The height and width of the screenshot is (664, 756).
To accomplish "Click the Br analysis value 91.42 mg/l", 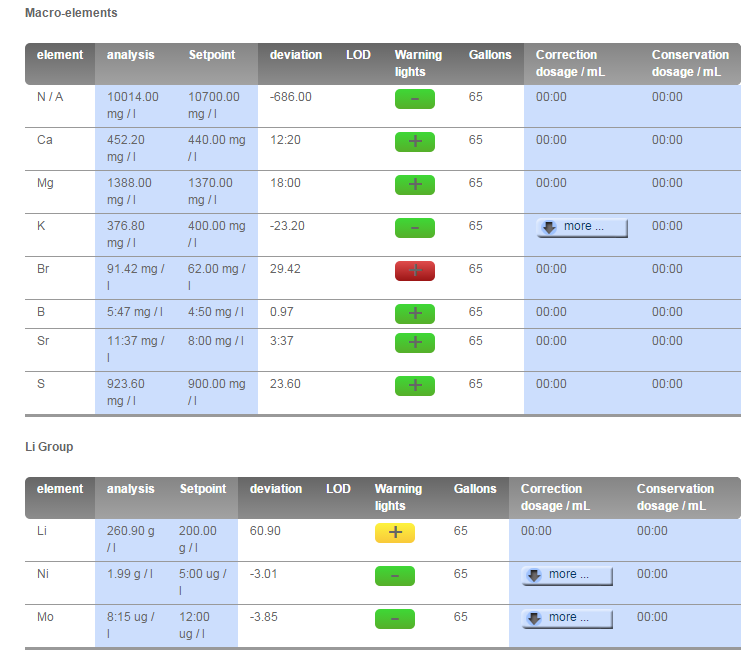I will 135,277.
